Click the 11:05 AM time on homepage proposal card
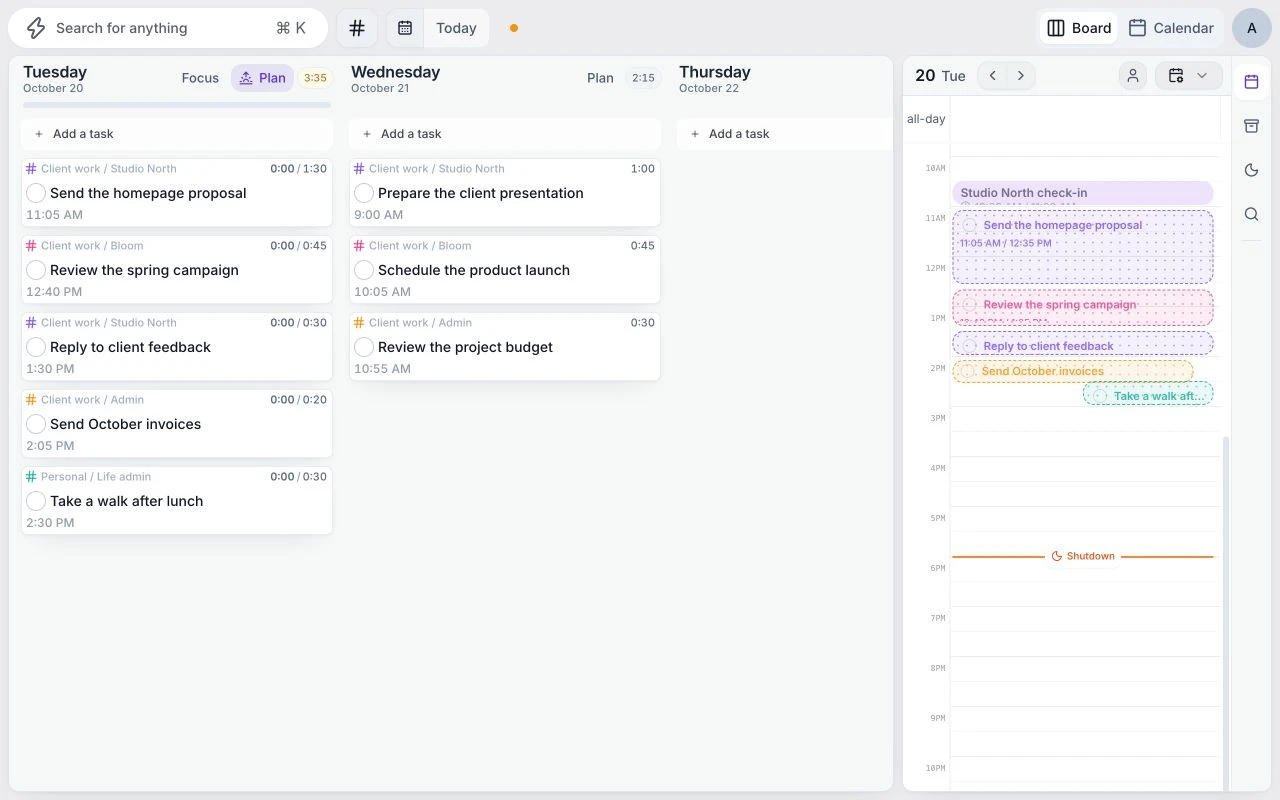This screenshot has height=800, width=1280. [x=54, y=215]
